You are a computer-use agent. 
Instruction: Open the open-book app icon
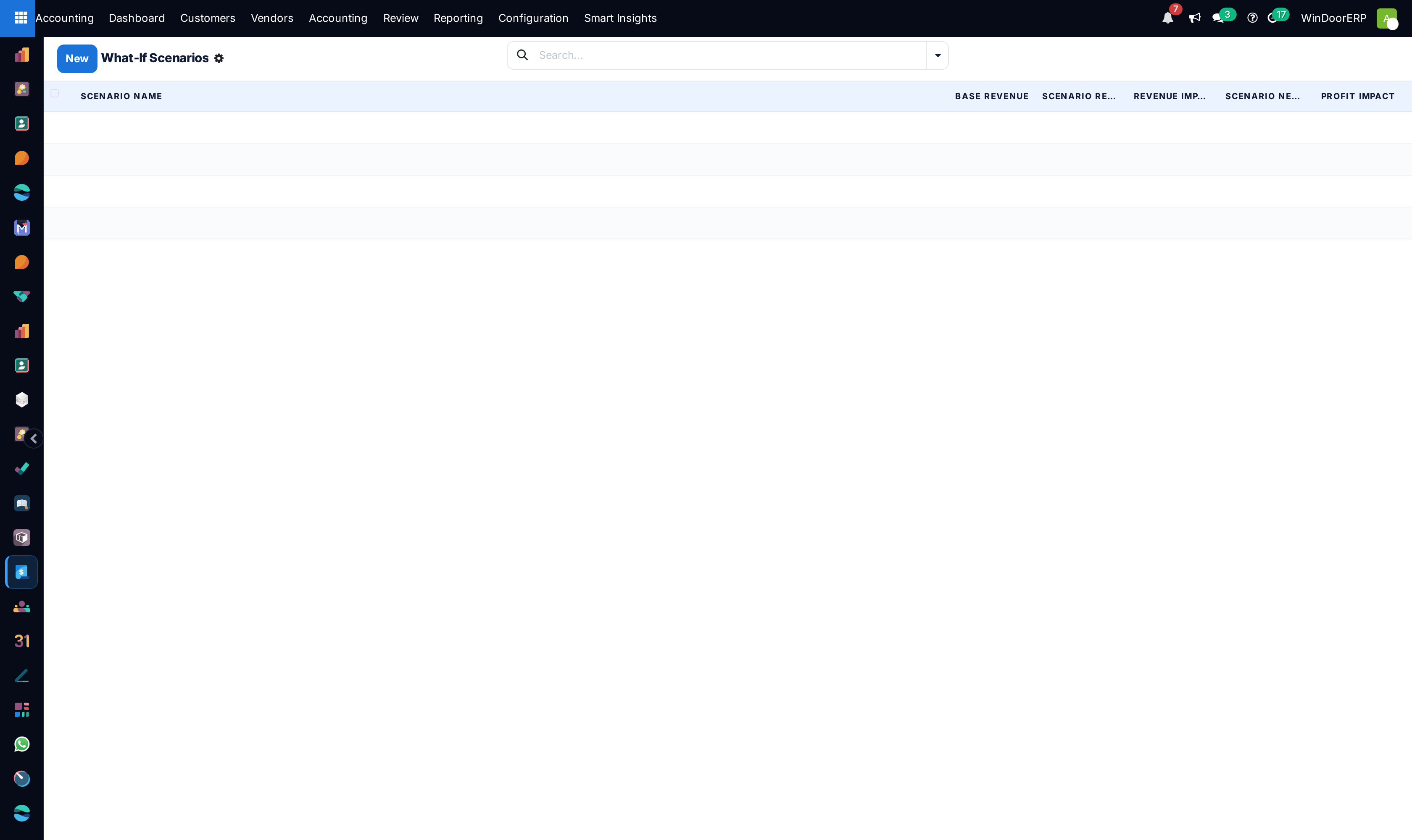tap(21, 503)
